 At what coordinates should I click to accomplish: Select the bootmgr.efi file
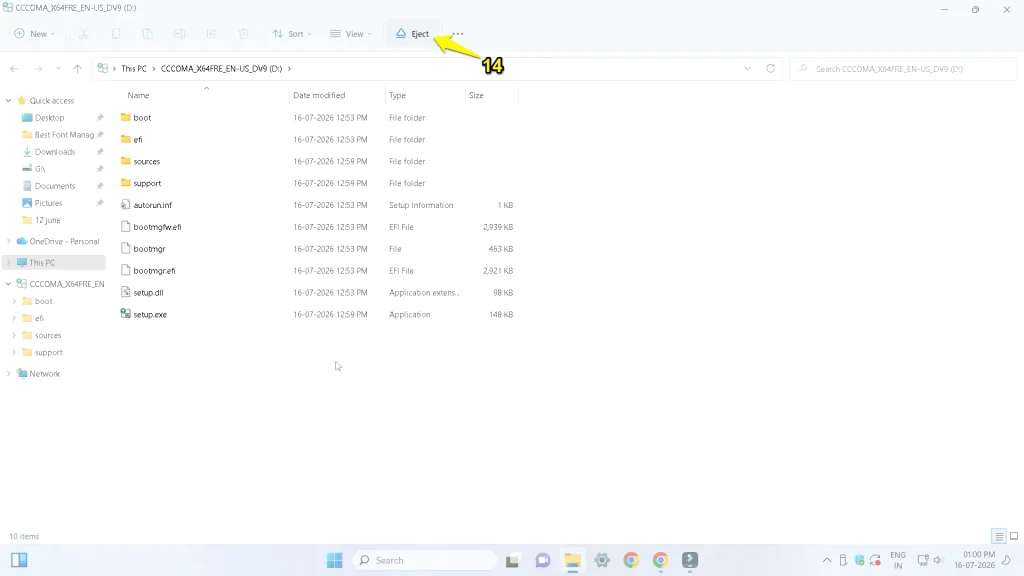coord(154,270)
